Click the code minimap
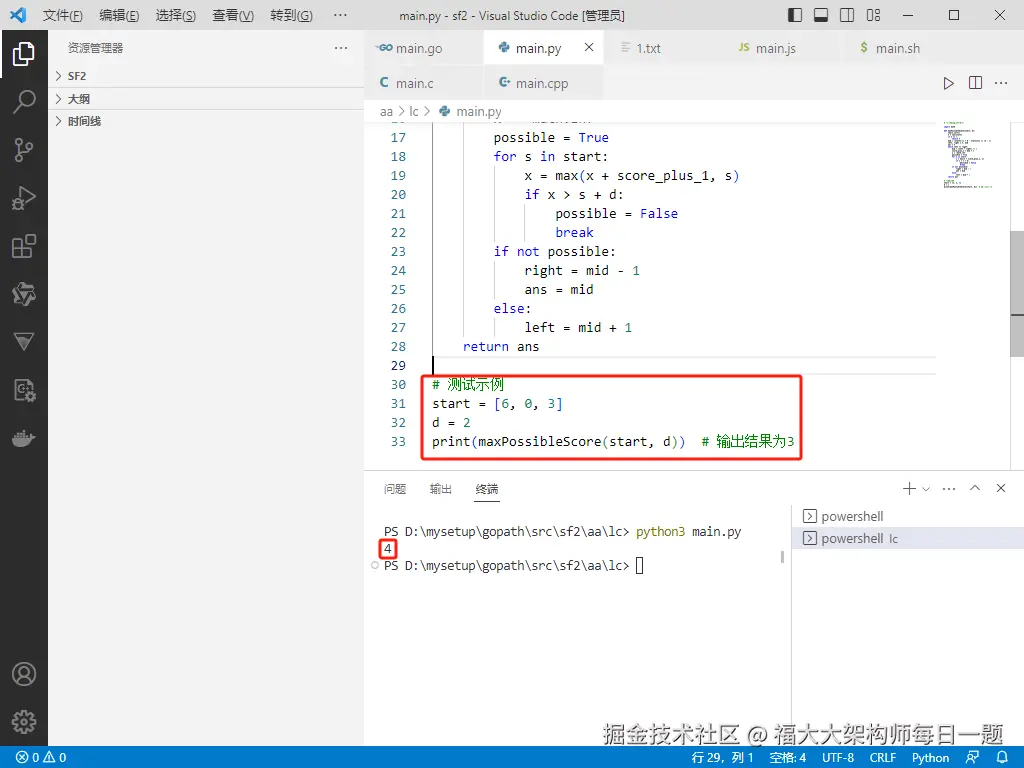Screen dimensions: 1024x768 coord(968,155)
